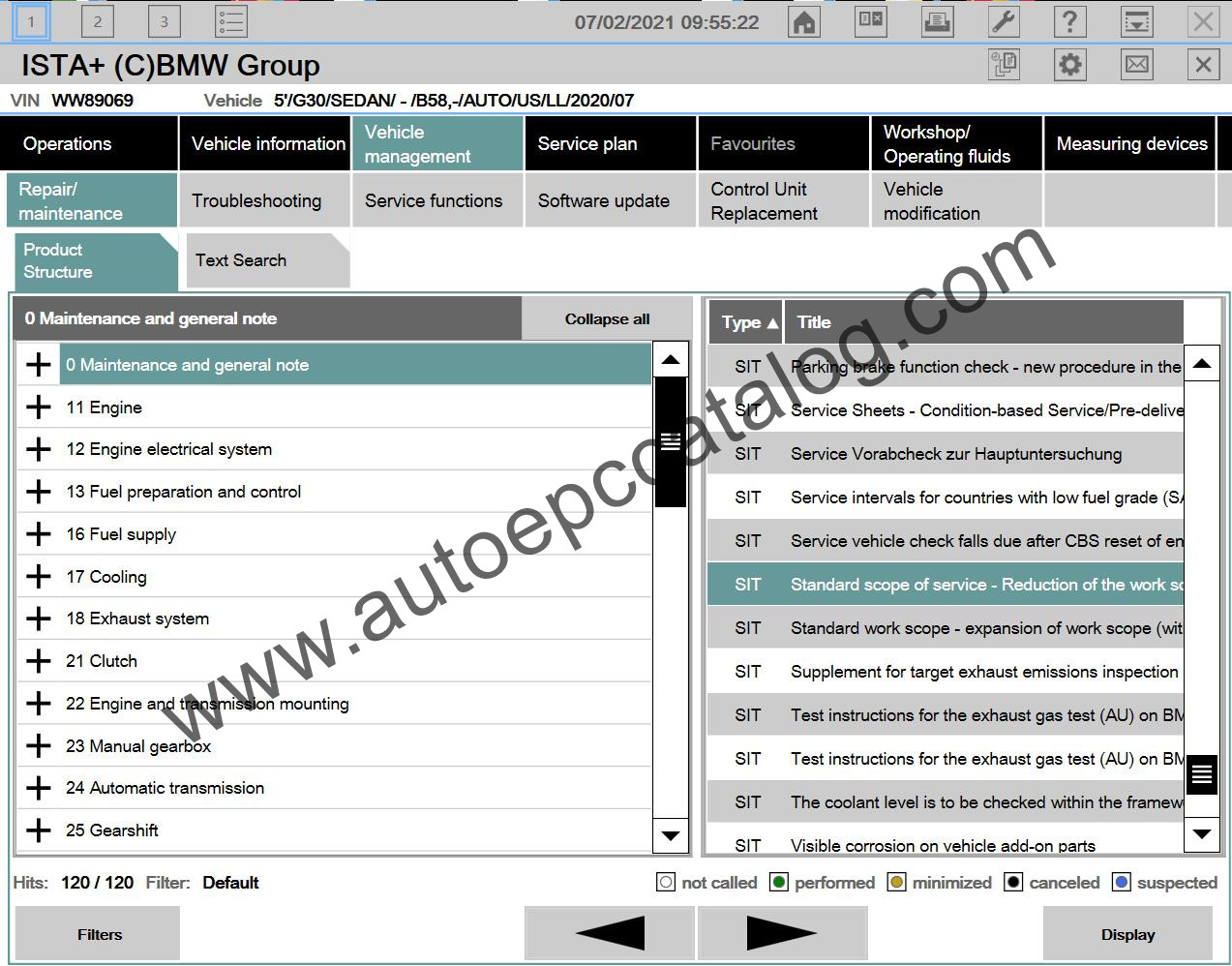Click the envelope mail icon
The image size is (1232, 966).
pyautogui.click(x=1136, y=65)
